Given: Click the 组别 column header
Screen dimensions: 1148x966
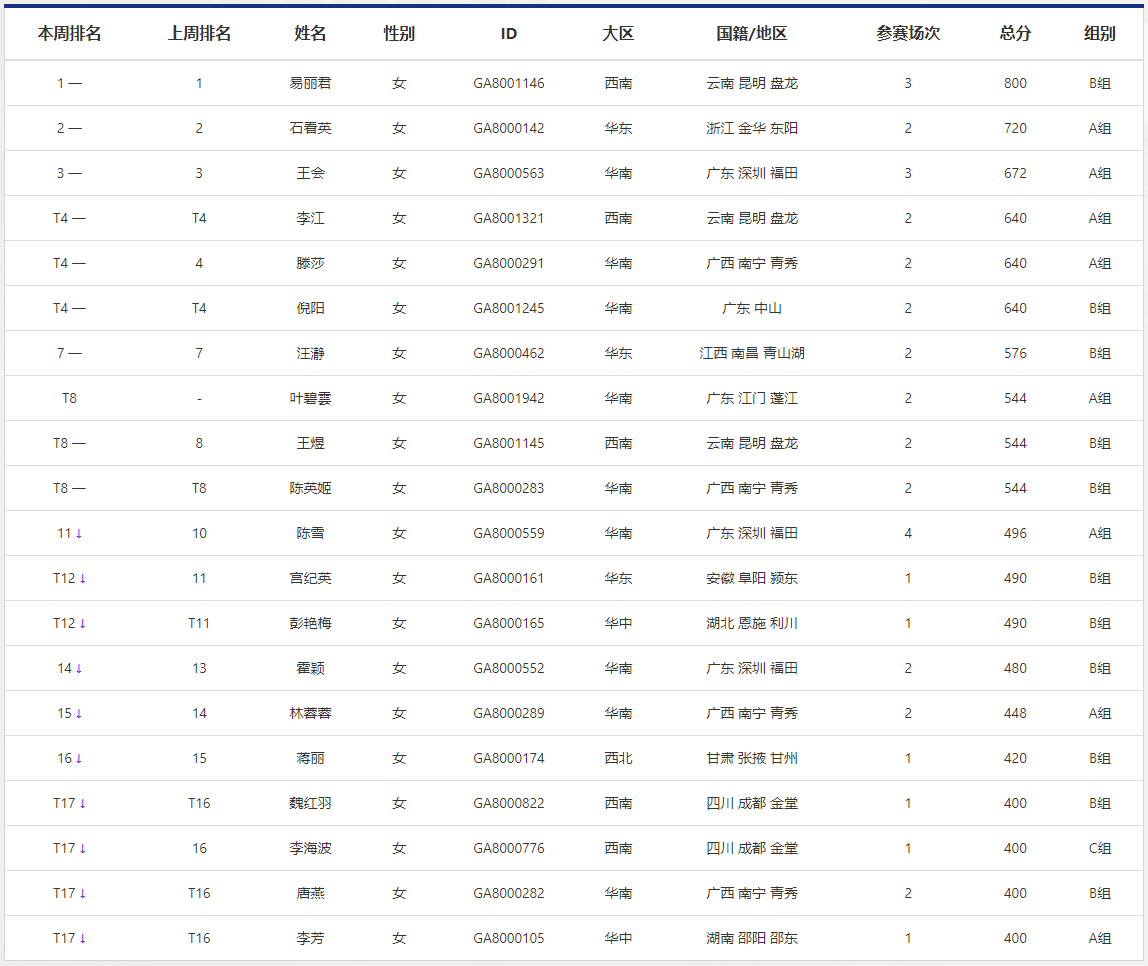Looking at the screenshot, I should point(1100,33).
